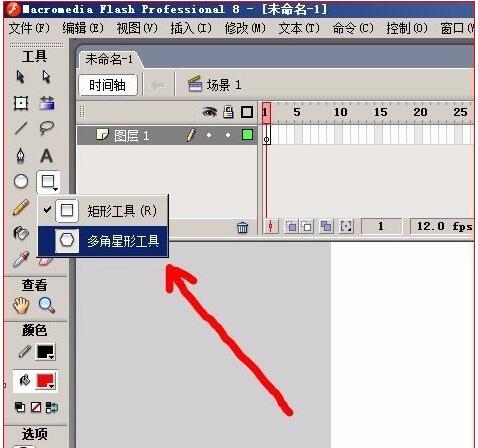478x448 pixels.
Task: Open the 修改(M) menu
Action: [x=245, y=28]
